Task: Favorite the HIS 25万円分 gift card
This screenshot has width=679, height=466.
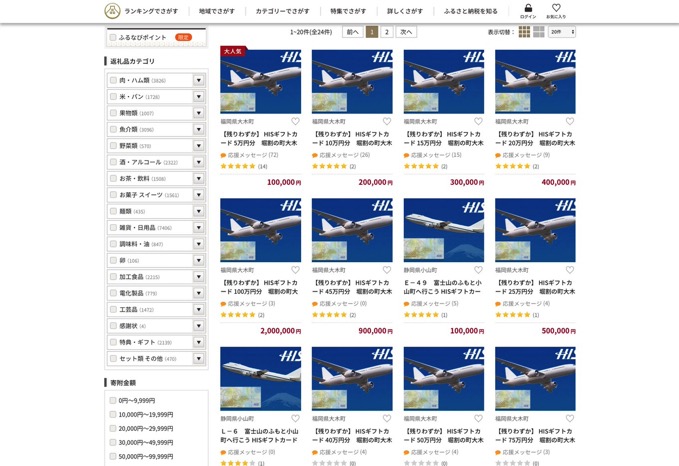Action: [570, 270]
